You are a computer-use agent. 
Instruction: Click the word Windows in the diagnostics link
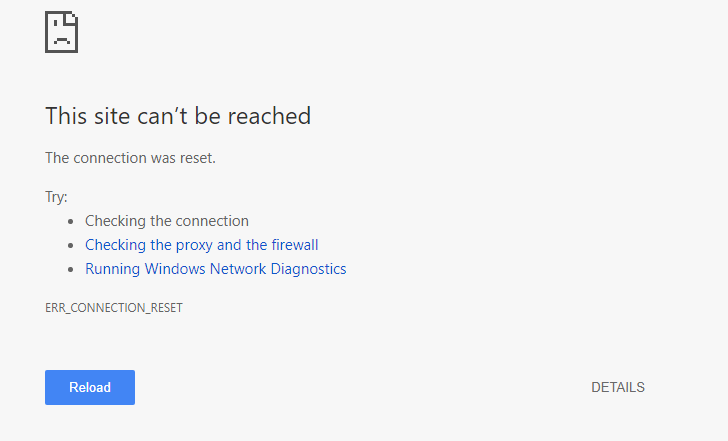[x=175, y=269]
